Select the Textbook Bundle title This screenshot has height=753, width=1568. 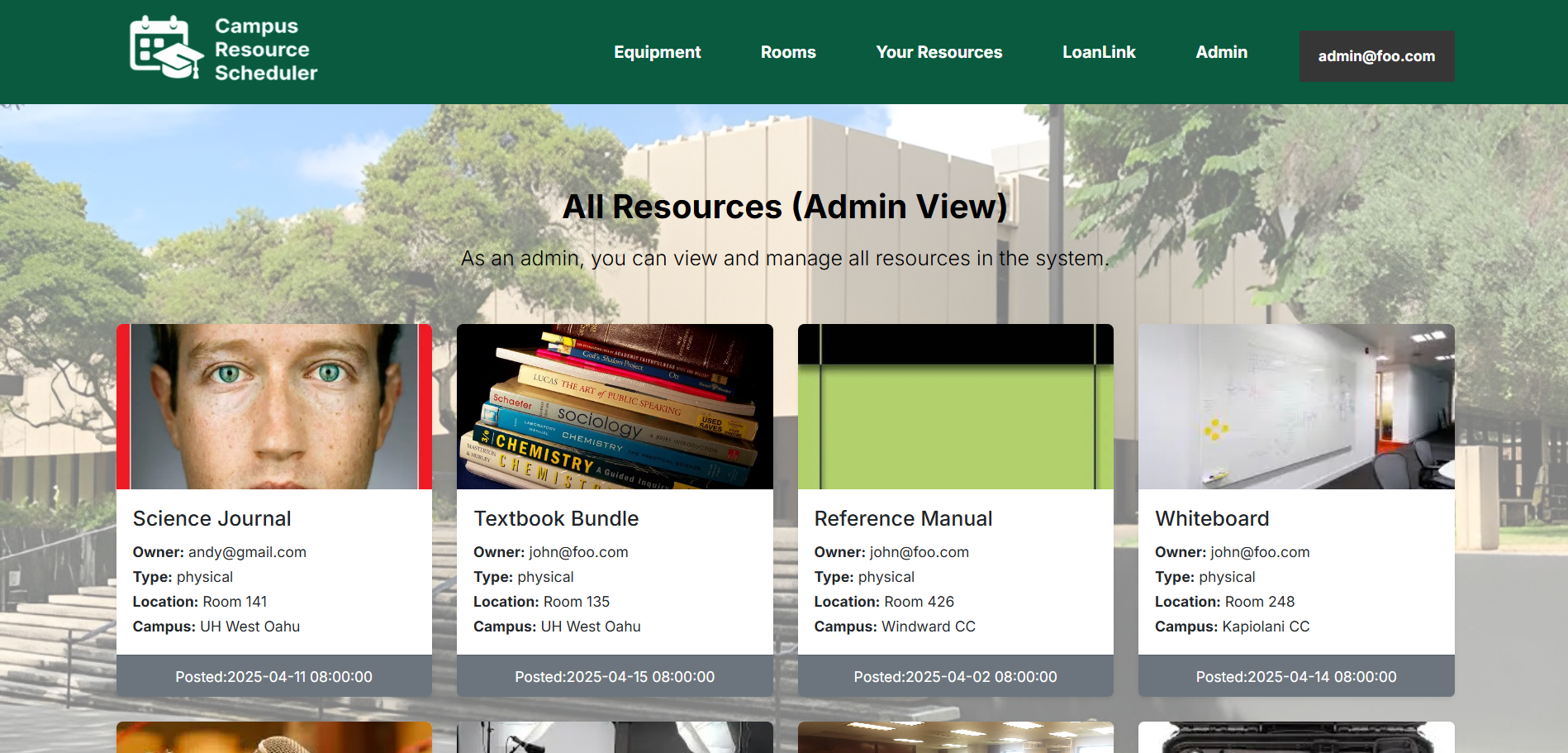pos(556,518)
